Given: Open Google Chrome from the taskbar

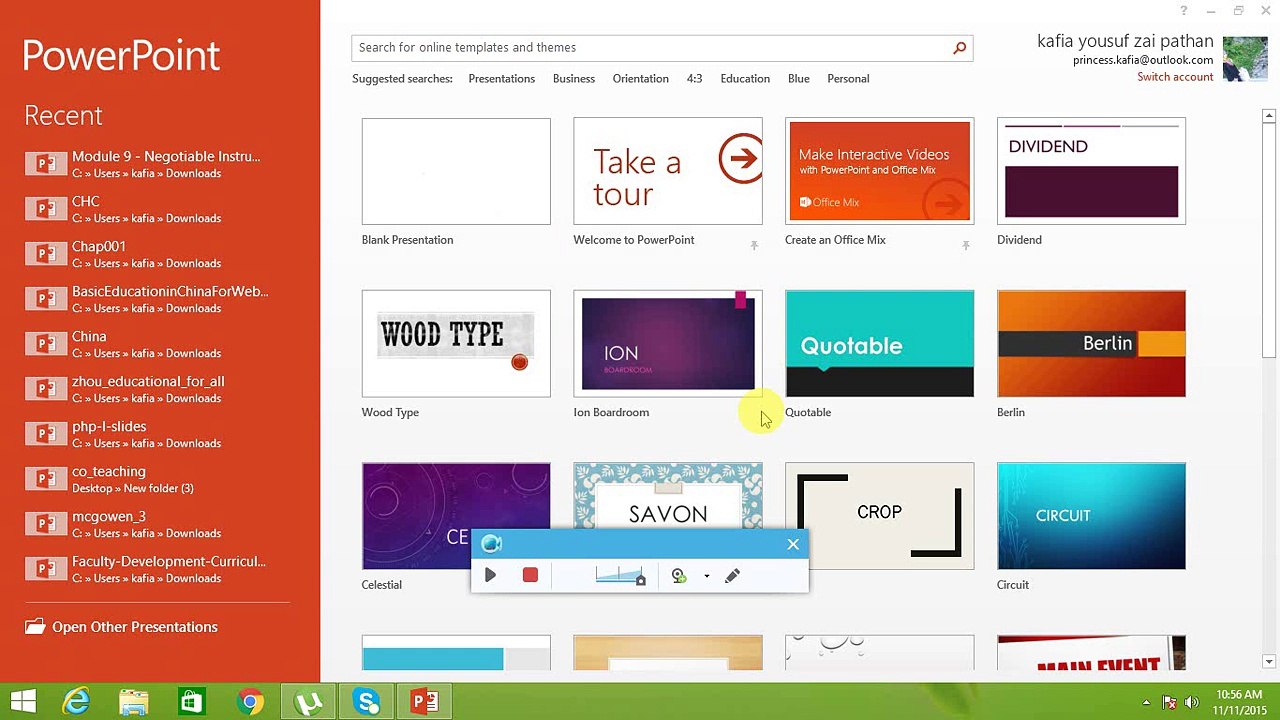Looking at the screenshot, I should tap(250, 702).
